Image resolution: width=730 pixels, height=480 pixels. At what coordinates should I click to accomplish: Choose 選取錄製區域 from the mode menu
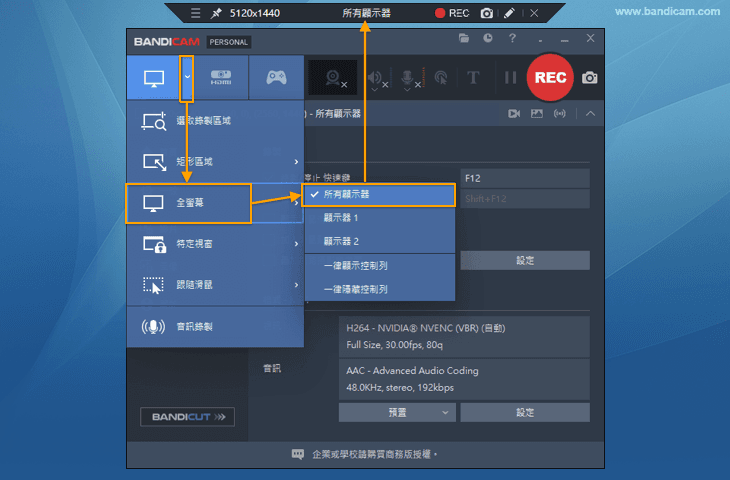pyautogui.click(x=215, y=121)
